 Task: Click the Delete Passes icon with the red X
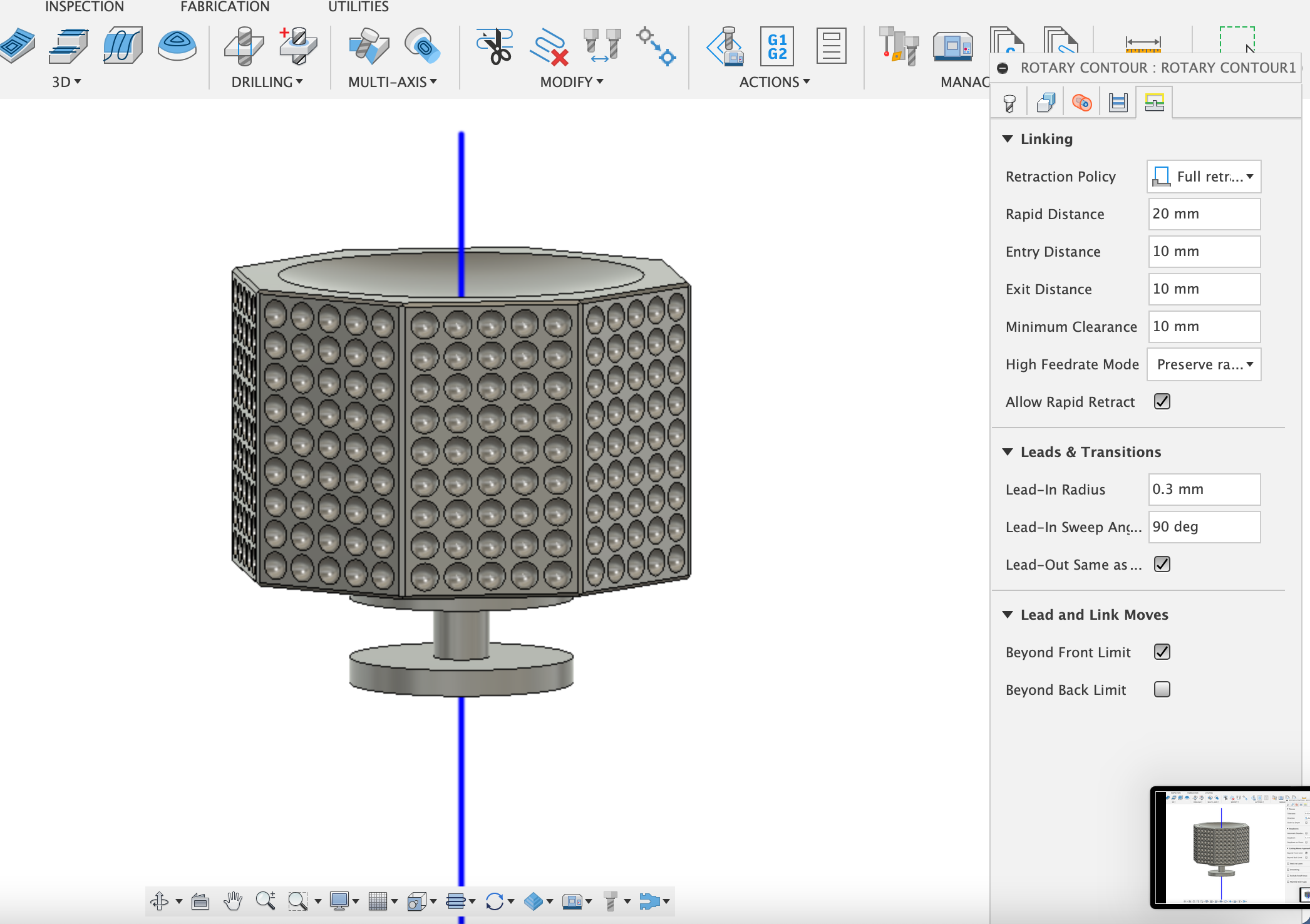coord(549,47)
